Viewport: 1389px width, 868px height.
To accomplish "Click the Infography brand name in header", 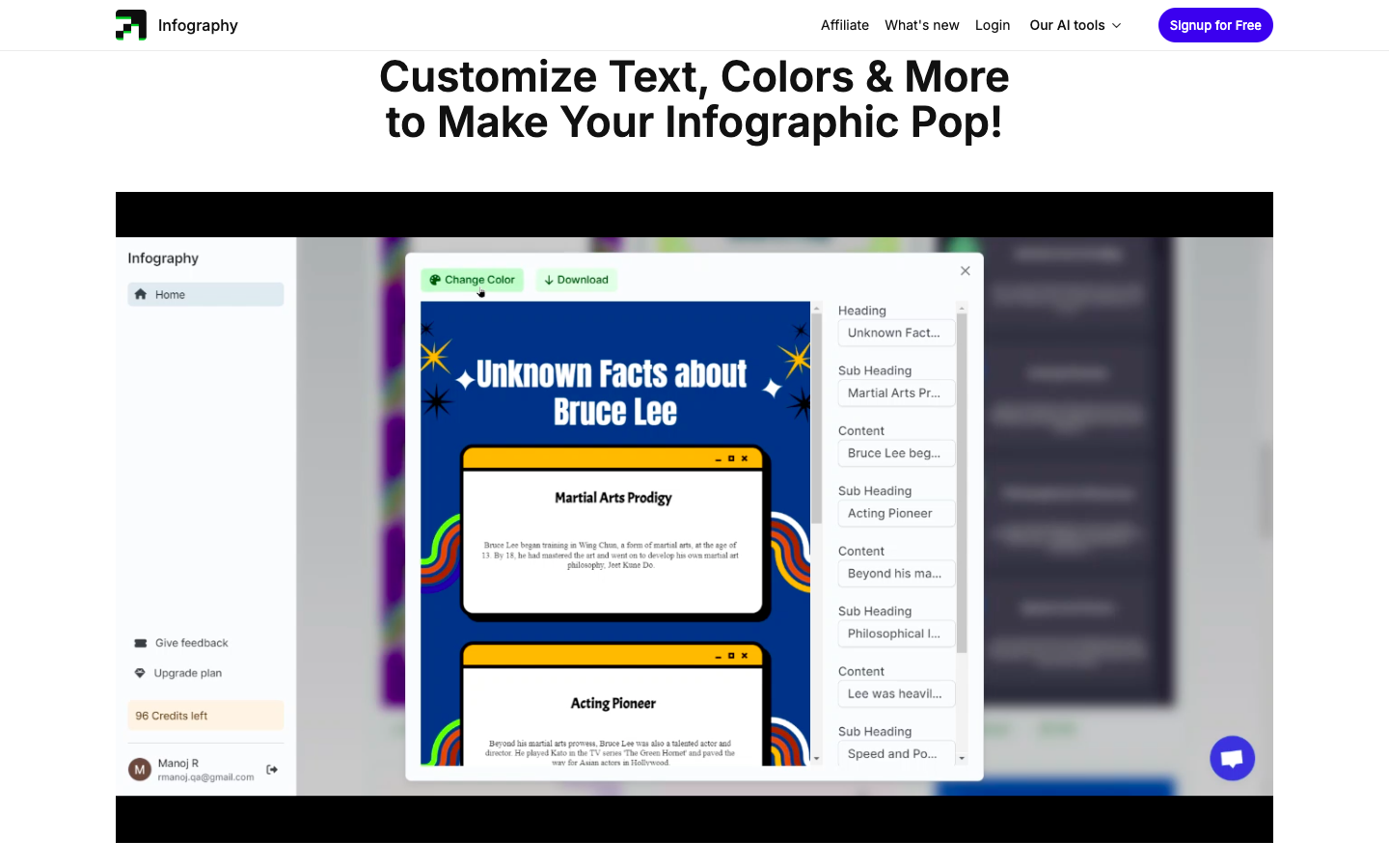I will (x=198, y=25).
